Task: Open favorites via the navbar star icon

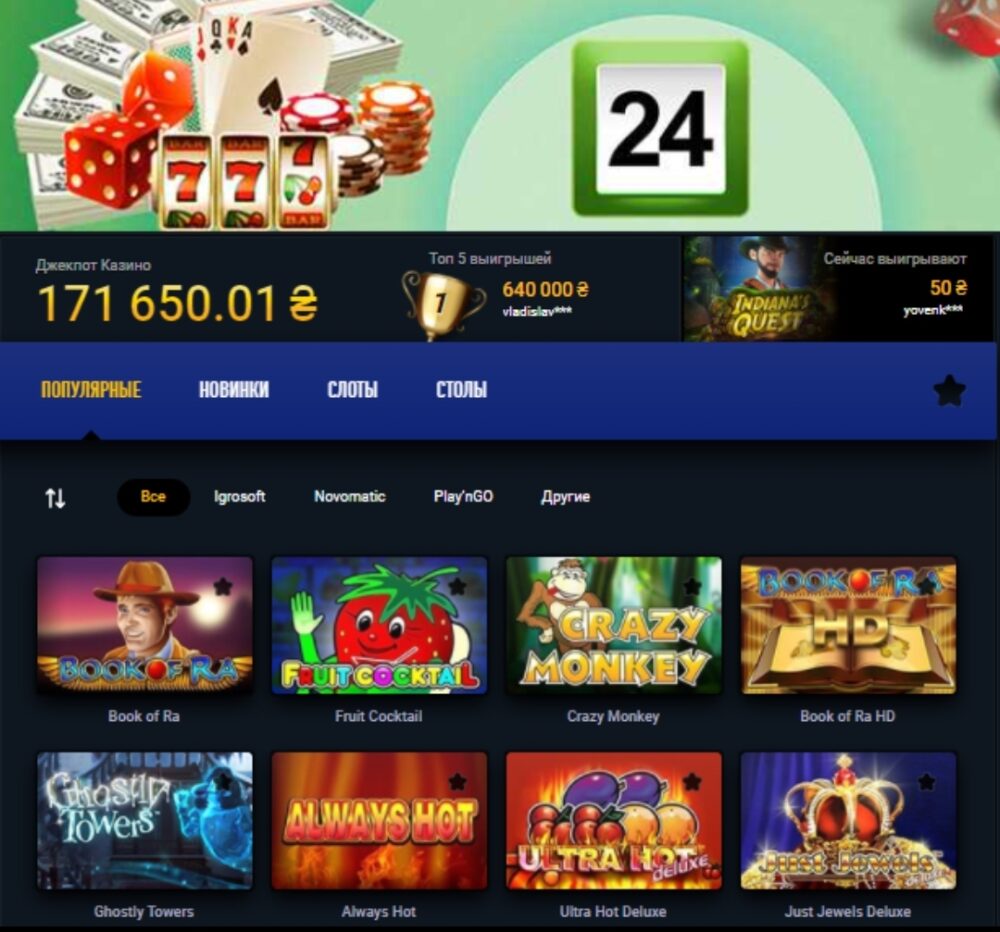Action: pyautogui.click(x=949, y=390)
